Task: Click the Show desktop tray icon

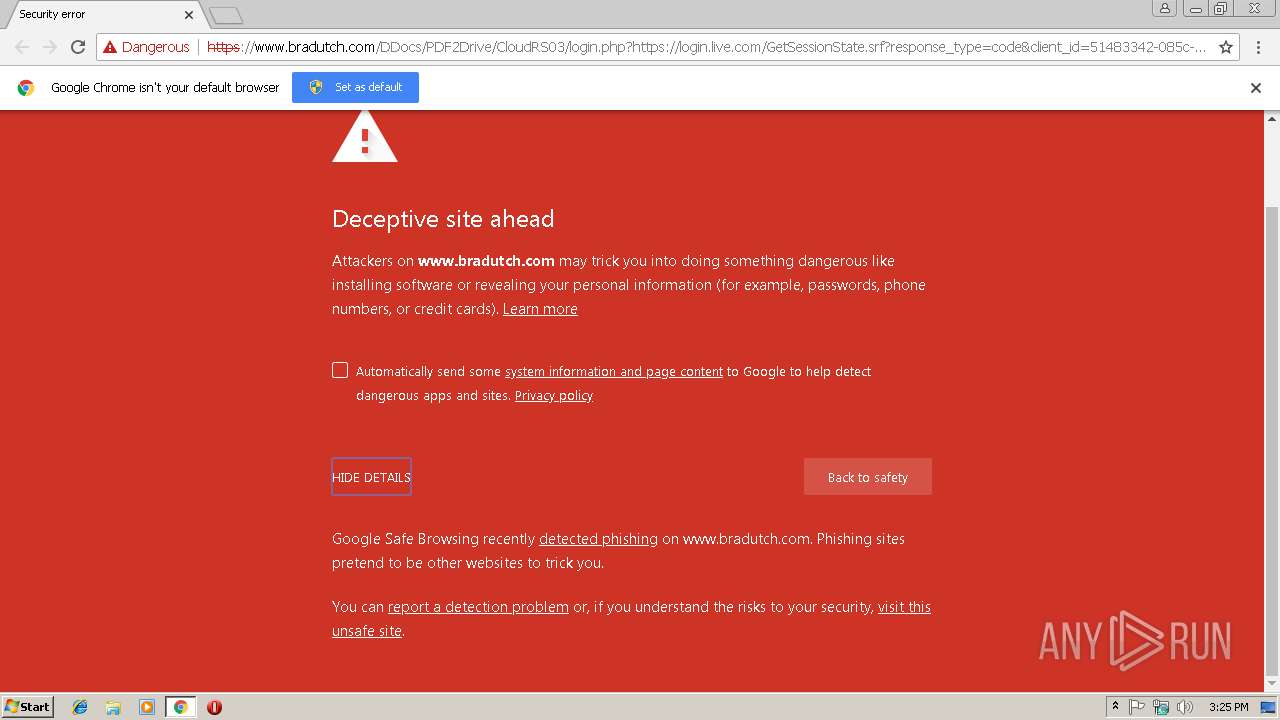Action: (x=1269, y=707)
